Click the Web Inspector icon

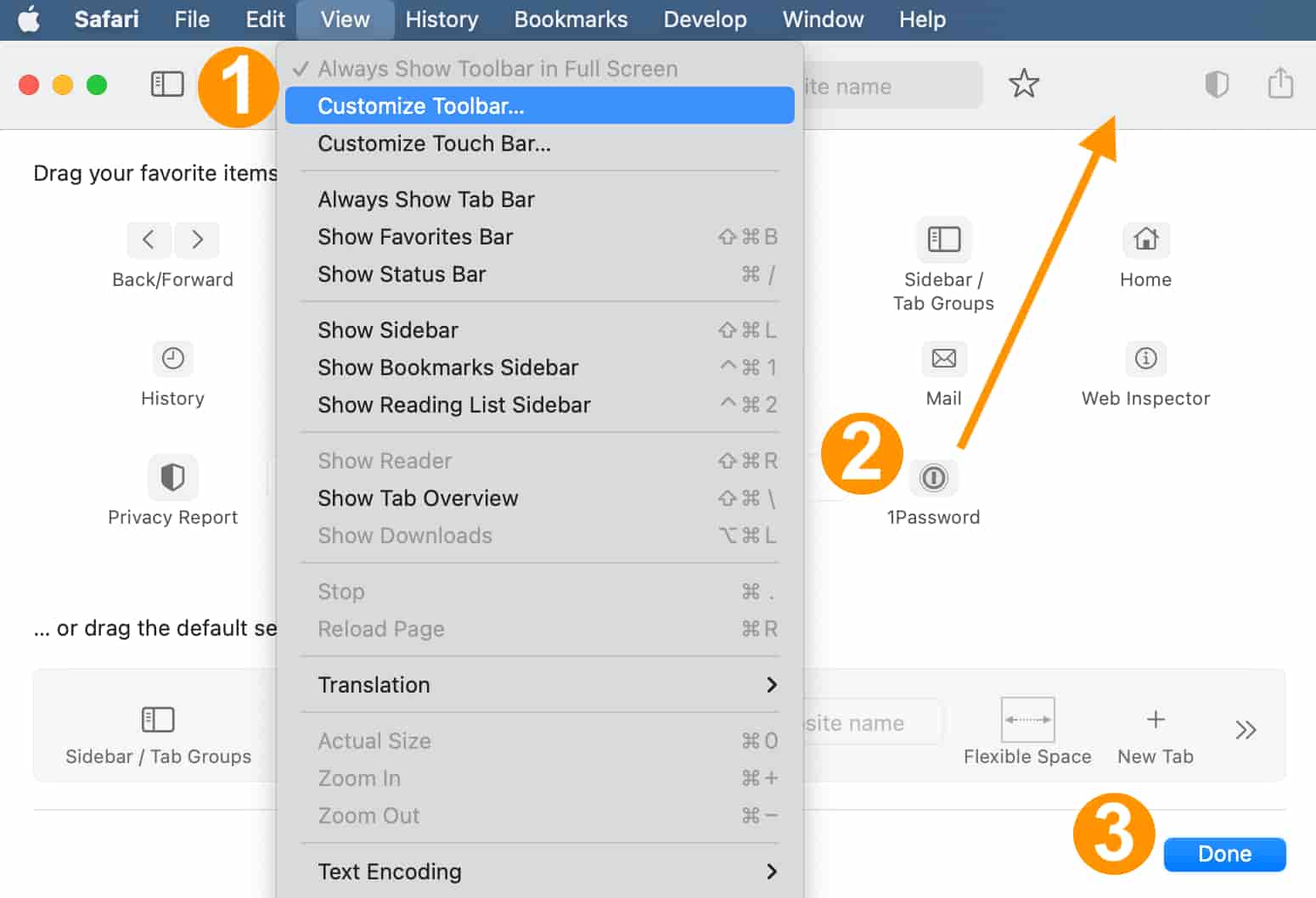(x=1145, y=359)
